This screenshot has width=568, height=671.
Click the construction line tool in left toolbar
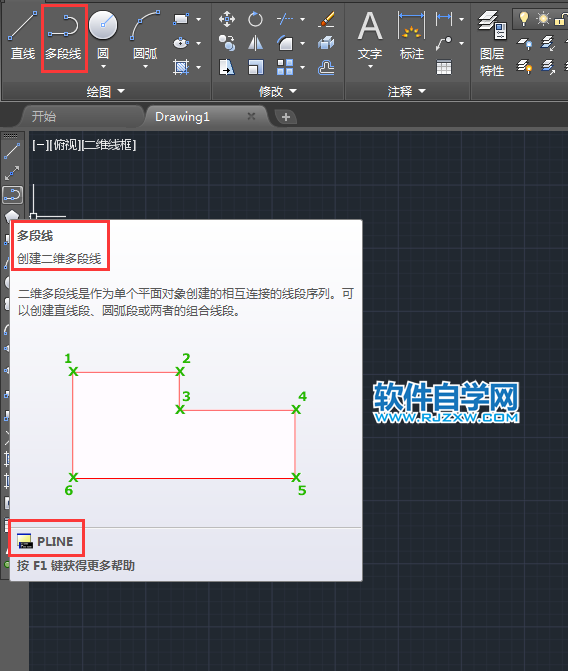click(x=12, y=173)
